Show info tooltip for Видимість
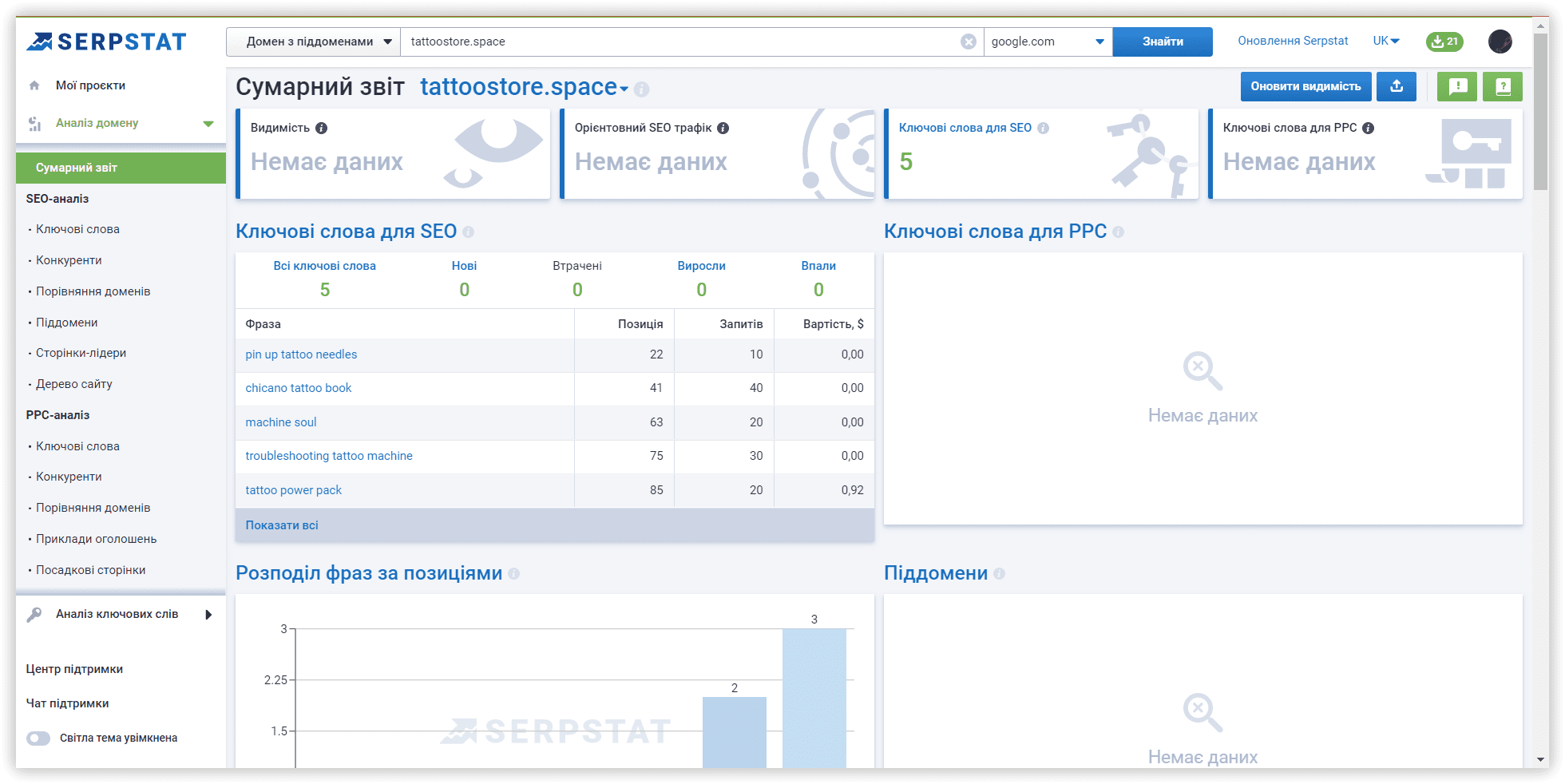 pyautogui.click(x=321, y=128)
